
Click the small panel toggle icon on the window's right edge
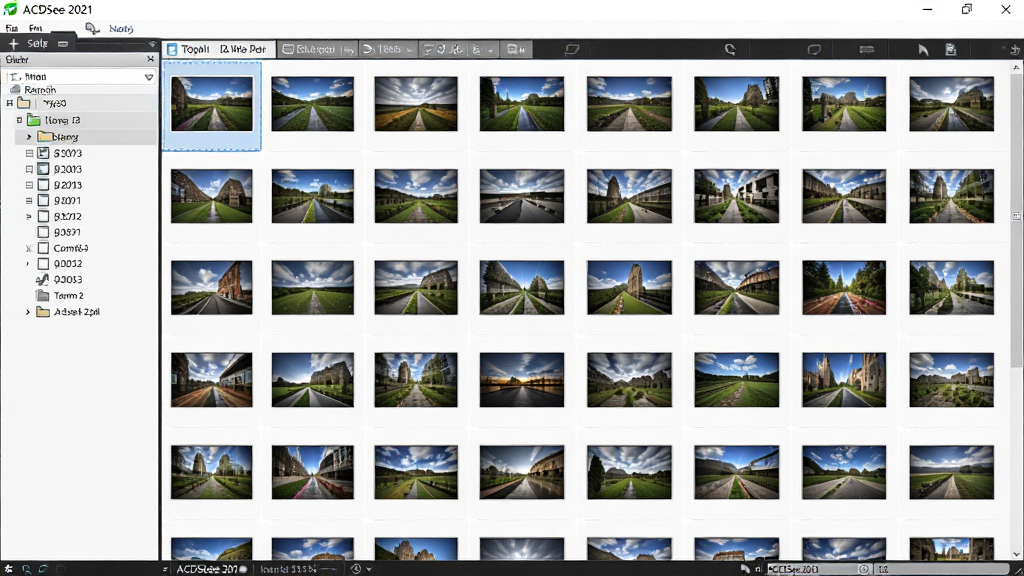pyautogui.click(x=1017, y=216)
